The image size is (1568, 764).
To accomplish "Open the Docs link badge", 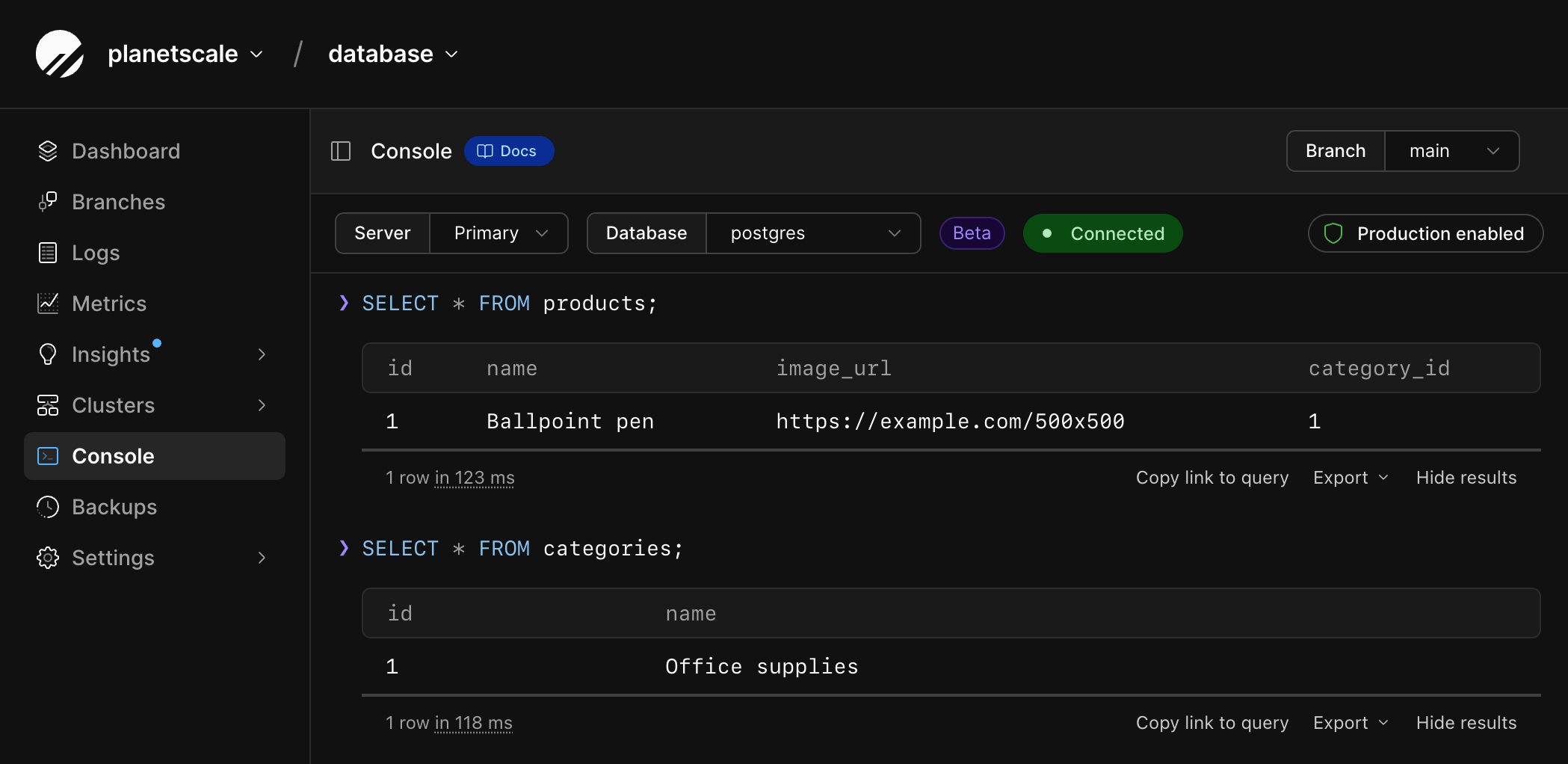I will click(509, 151).
